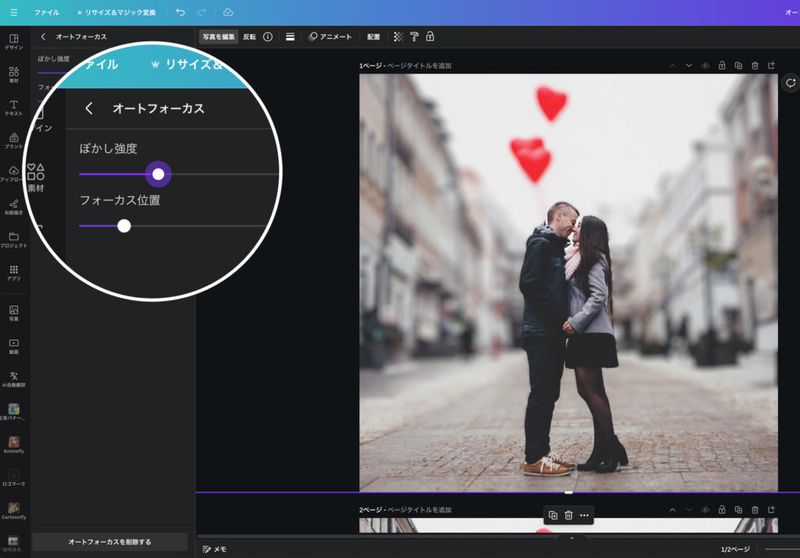The image size is (800, 558).
Task: Click the rotate refresh icon beside canvas
Action: click(790, 83)
